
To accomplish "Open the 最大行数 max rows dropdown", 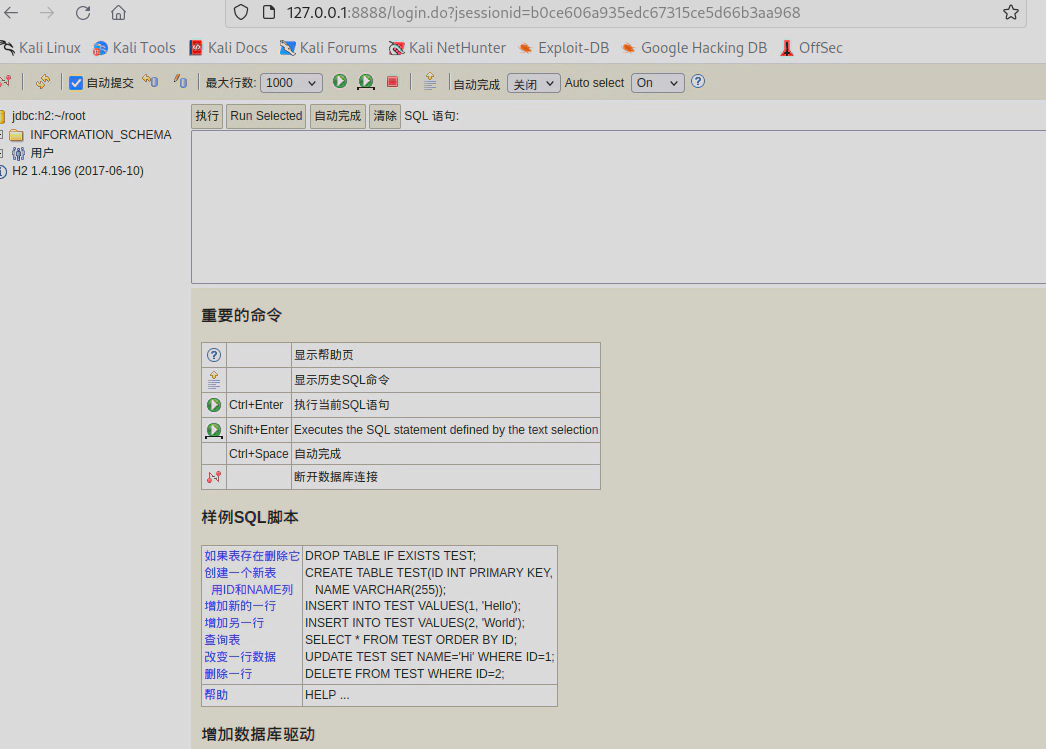I will pyautogui.click(x=291, y=83).
